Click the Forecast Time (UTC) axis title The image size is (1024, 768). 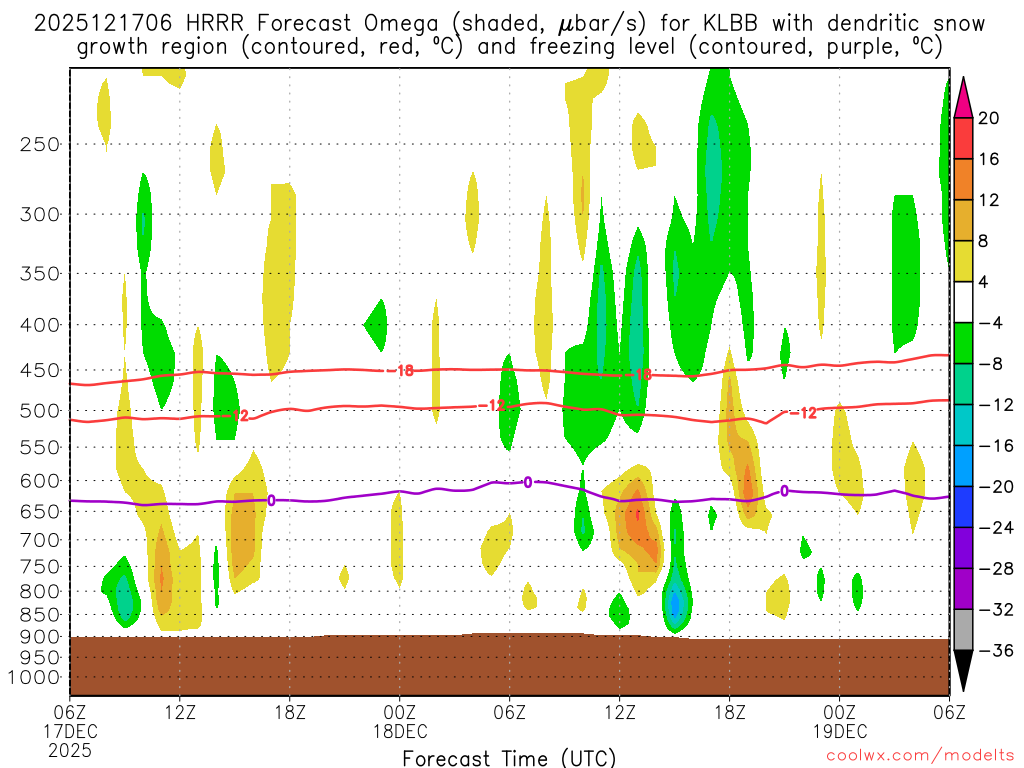(509, 758)
